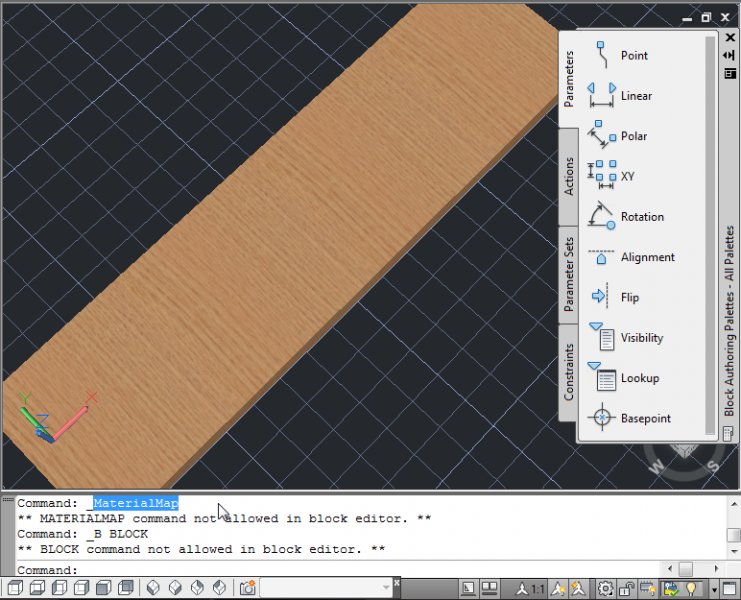Toggle the Isolate Objects lightbulb

(x=691, y=588)
